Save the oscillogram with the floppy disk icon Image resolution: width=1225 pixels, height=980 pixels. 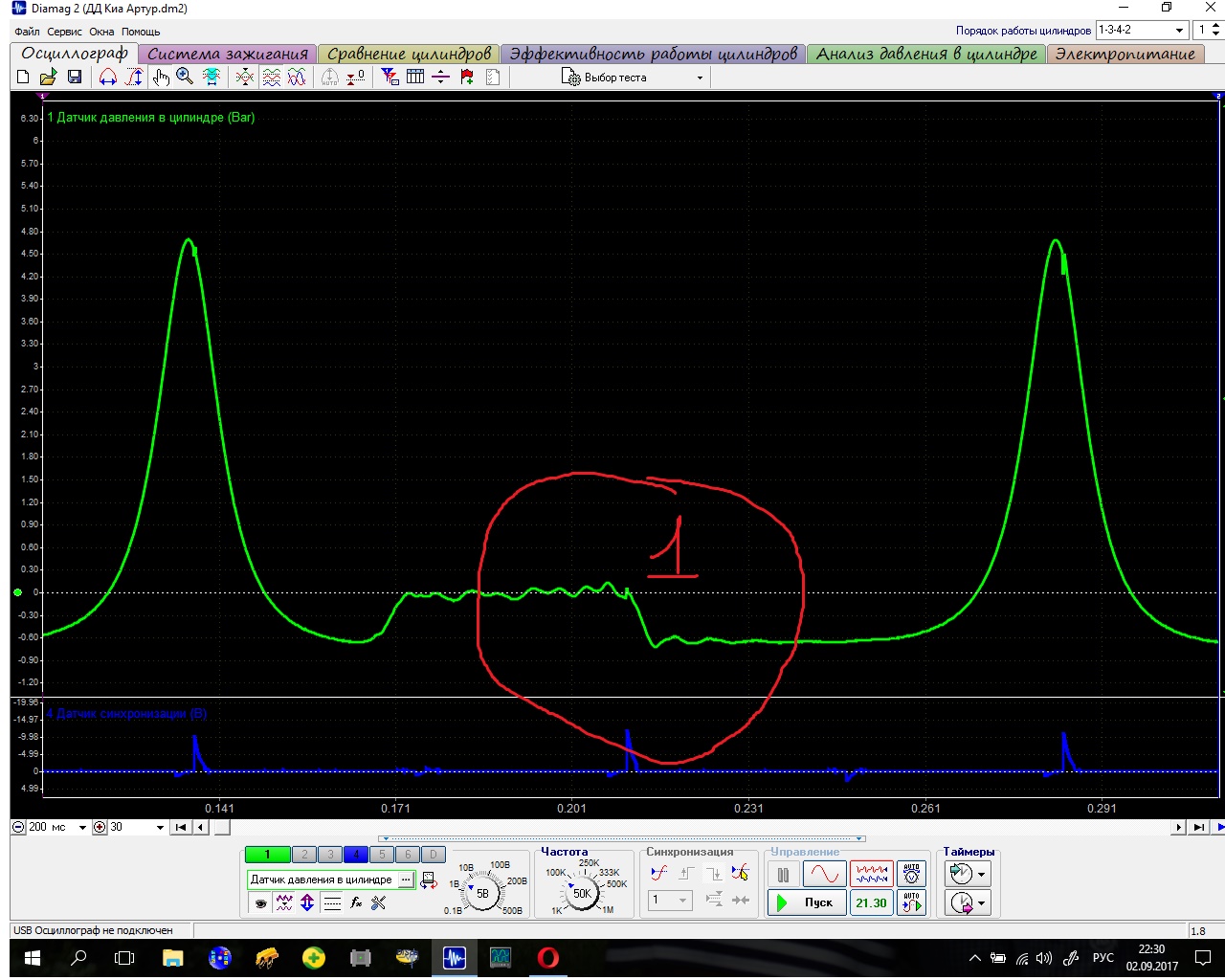[x=74, y=78]
